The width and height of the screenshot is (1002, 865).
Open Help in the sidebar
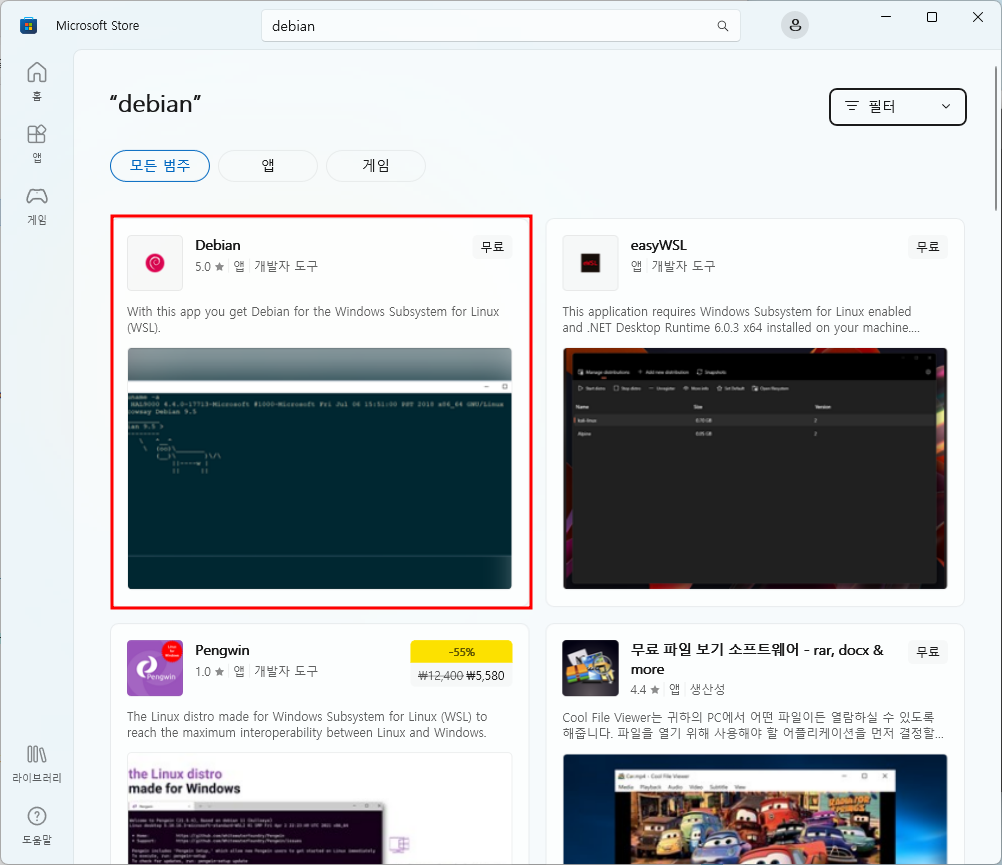(x=36, y=825)
